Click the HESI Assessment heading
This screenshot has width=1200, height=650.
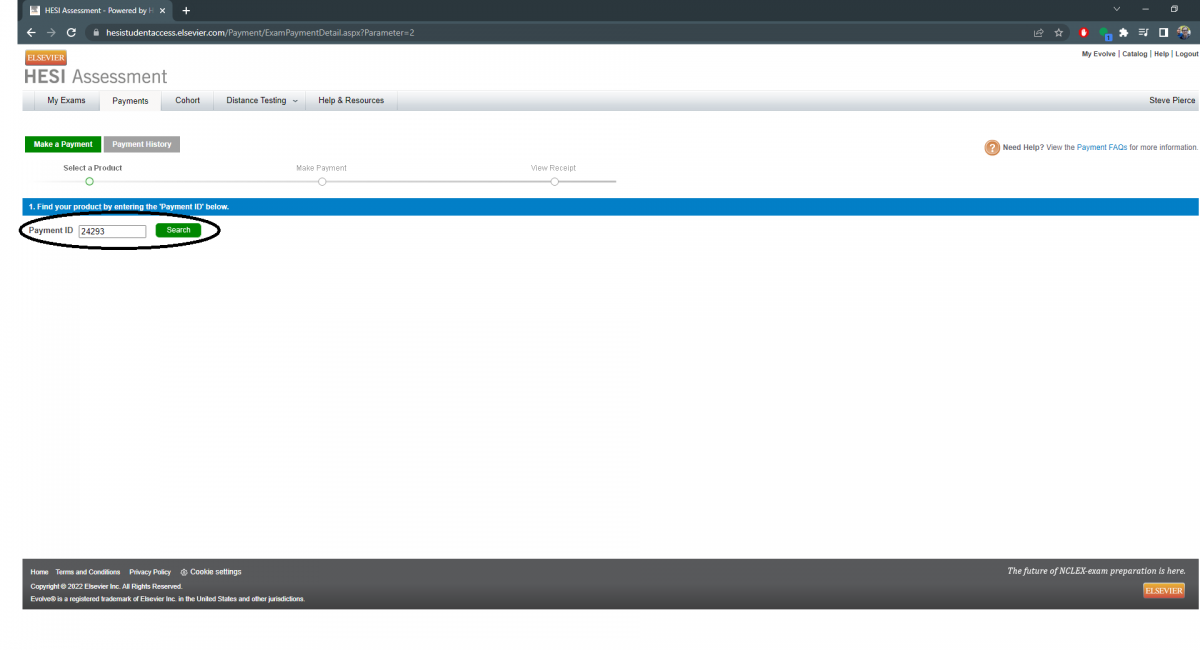coord(96,77)
